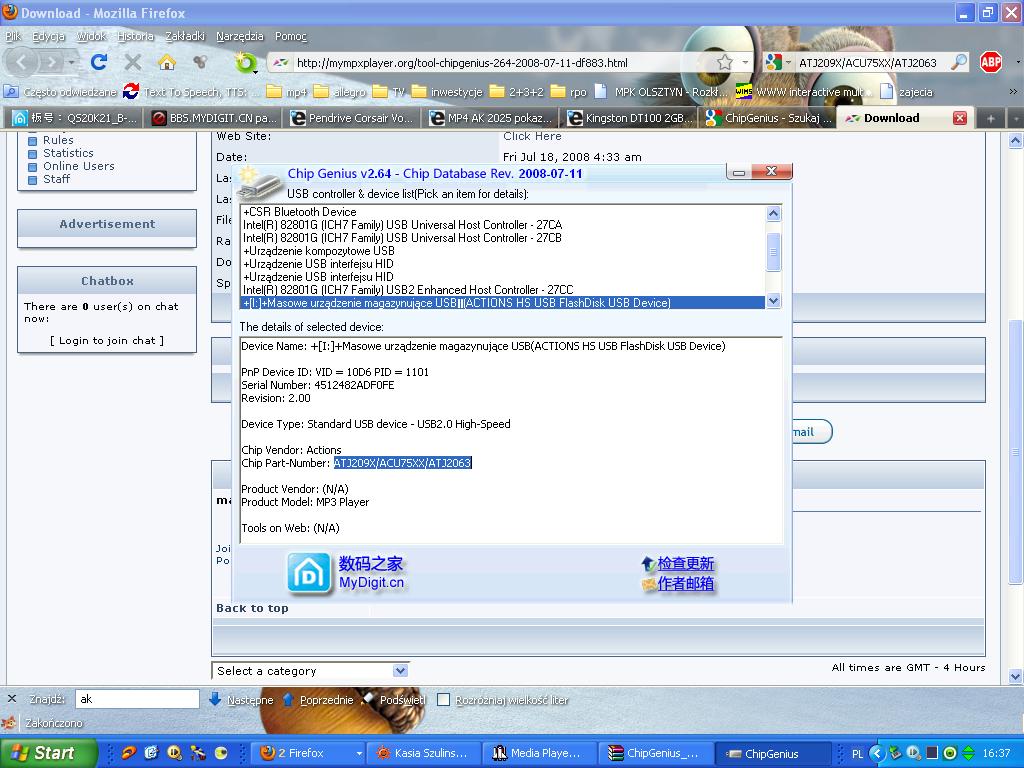
Task: Open Online Users sidebar link
Action: 78,166
